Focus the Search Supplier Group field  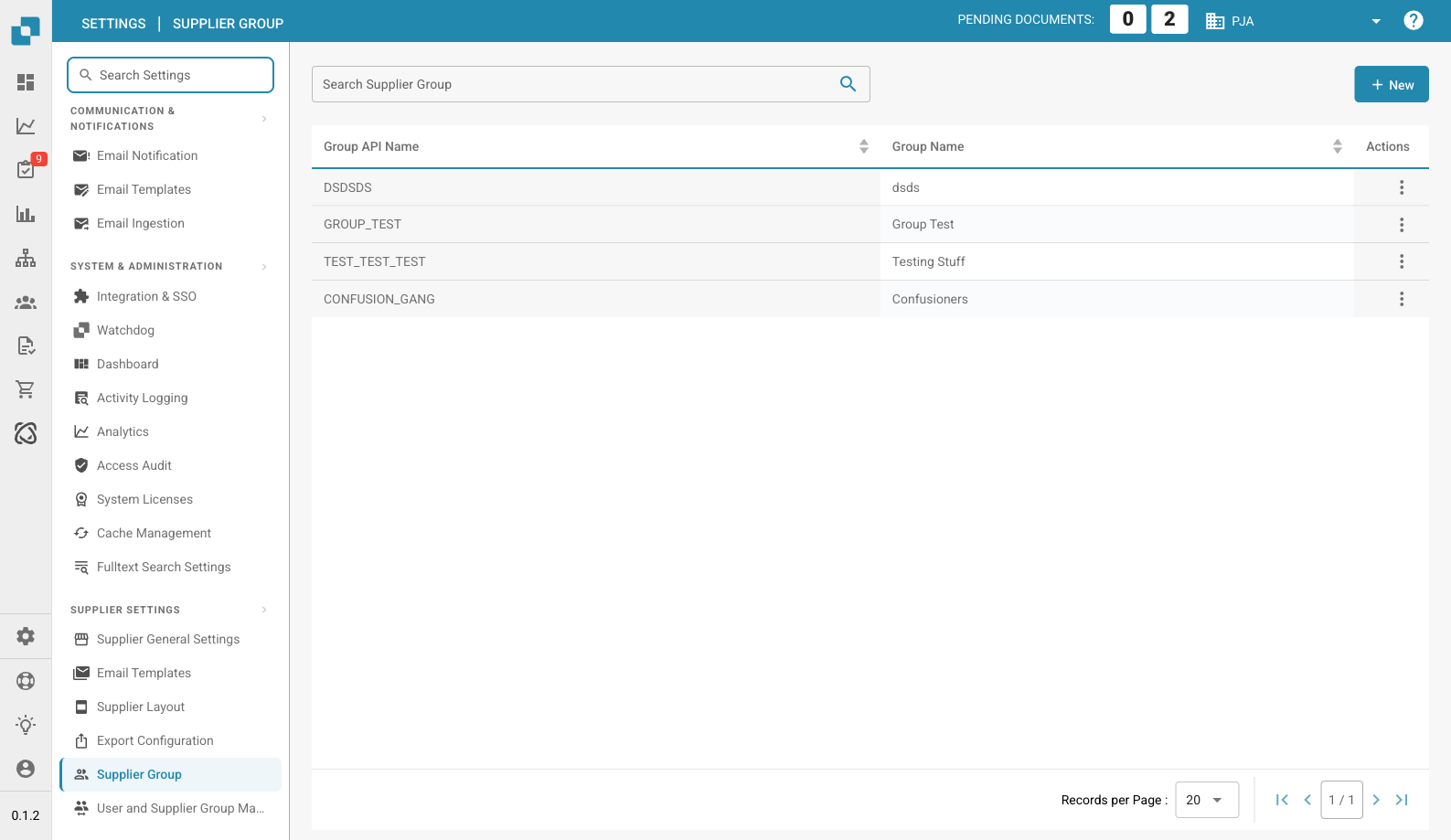point(591,84)
